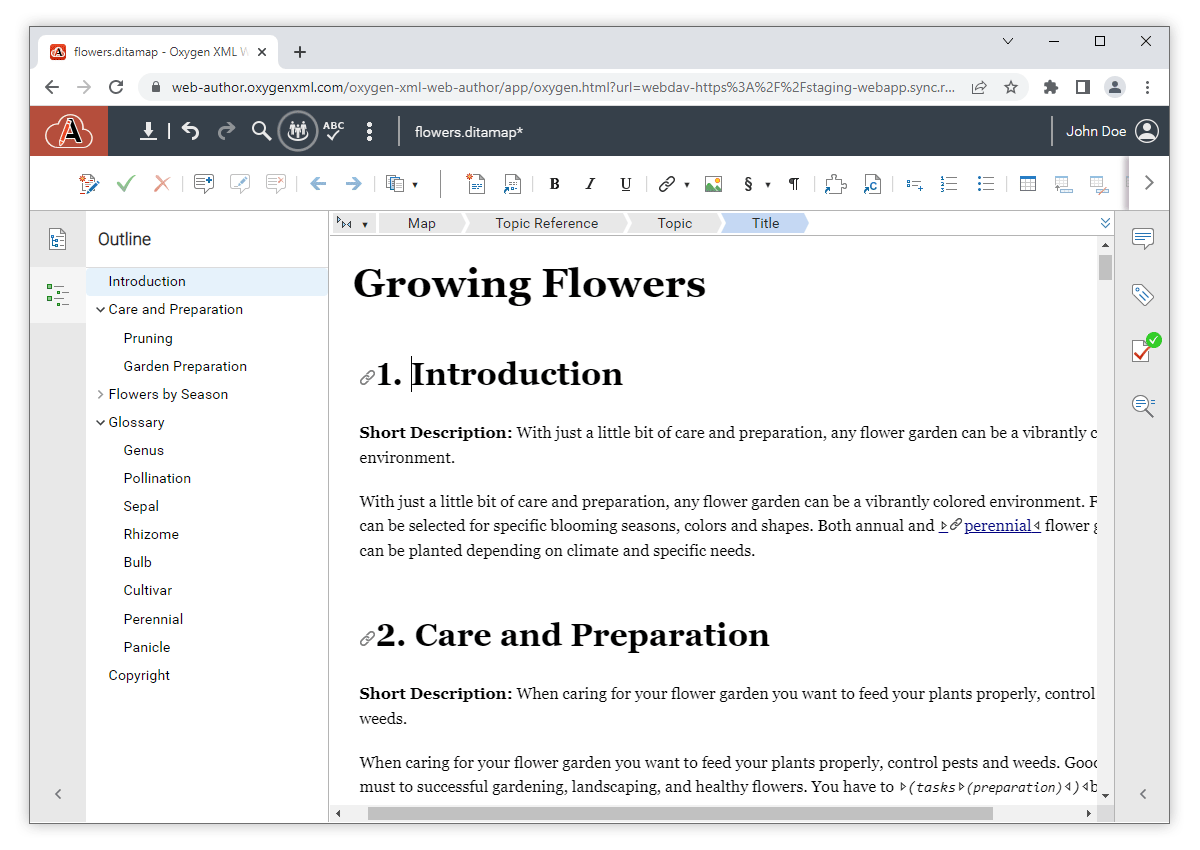Screen dimensions: 1200x850
Task: Collapse the Glossary outline node
Action: coord(100,422)
